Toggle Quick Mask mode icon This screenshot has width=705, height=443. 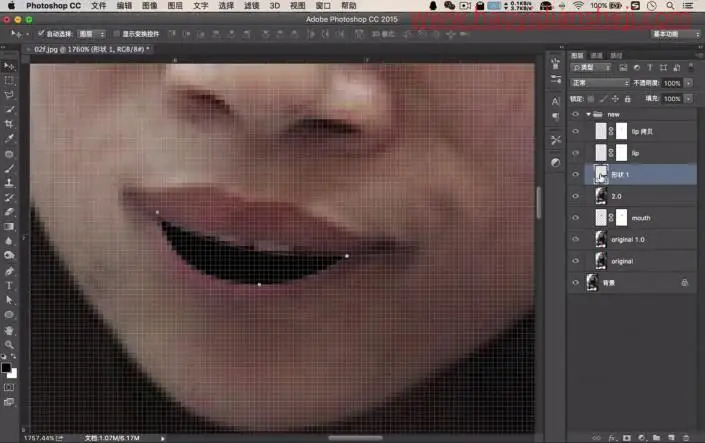9,387
